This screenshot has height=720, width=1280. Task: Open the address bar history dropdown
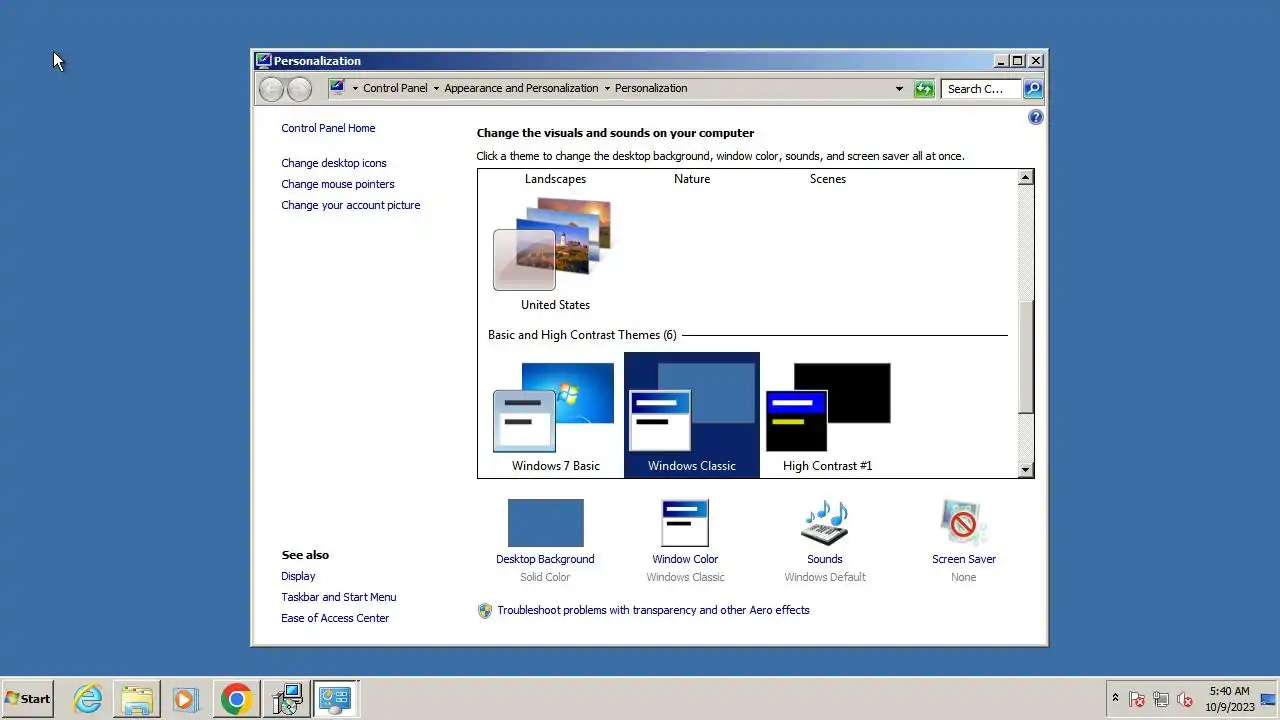pyautogui.click(x=899, y=89)
